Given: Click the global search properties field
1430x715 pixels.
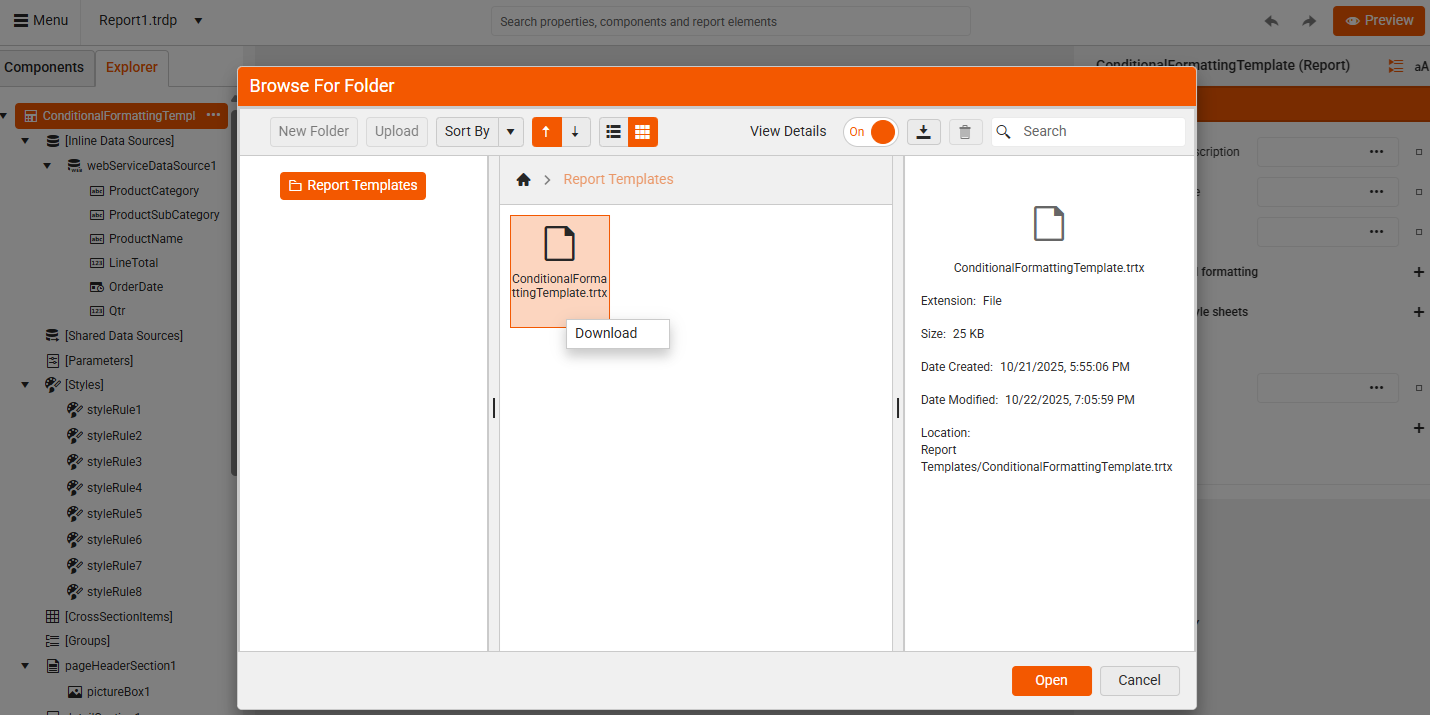Looking at the screenshot, I should 731,21.
